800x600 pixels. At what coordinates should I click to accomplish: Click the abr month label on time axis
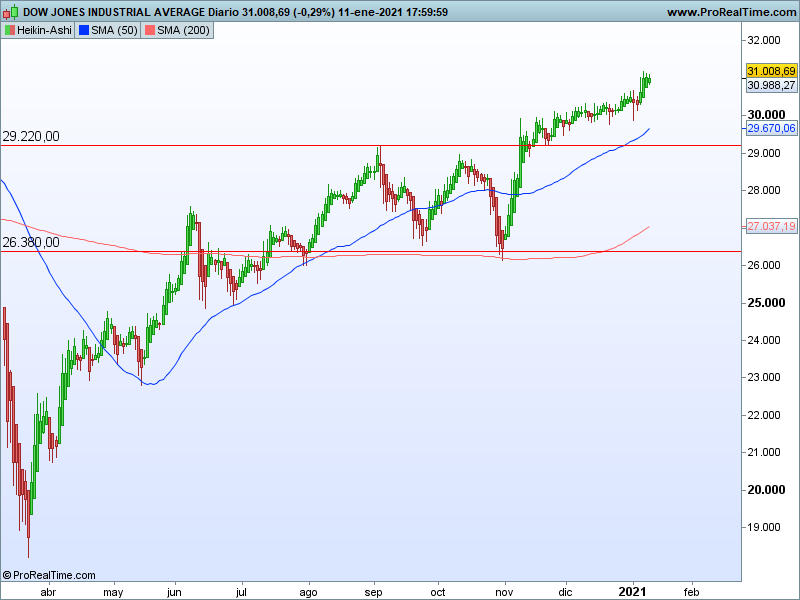tap(48, 592)
